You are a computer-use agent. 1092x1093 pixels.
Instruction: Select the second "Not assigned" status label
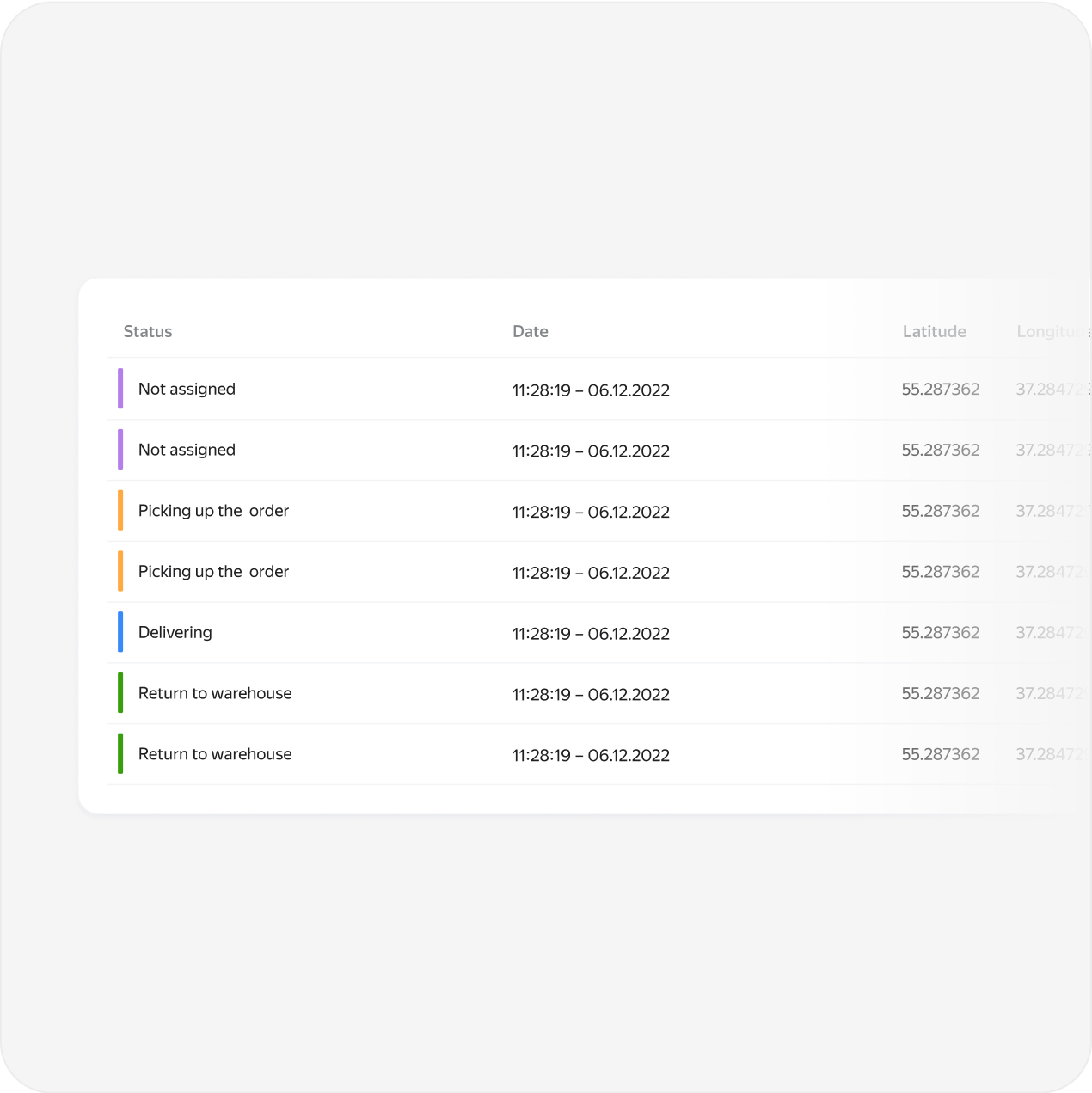(187, 451)
